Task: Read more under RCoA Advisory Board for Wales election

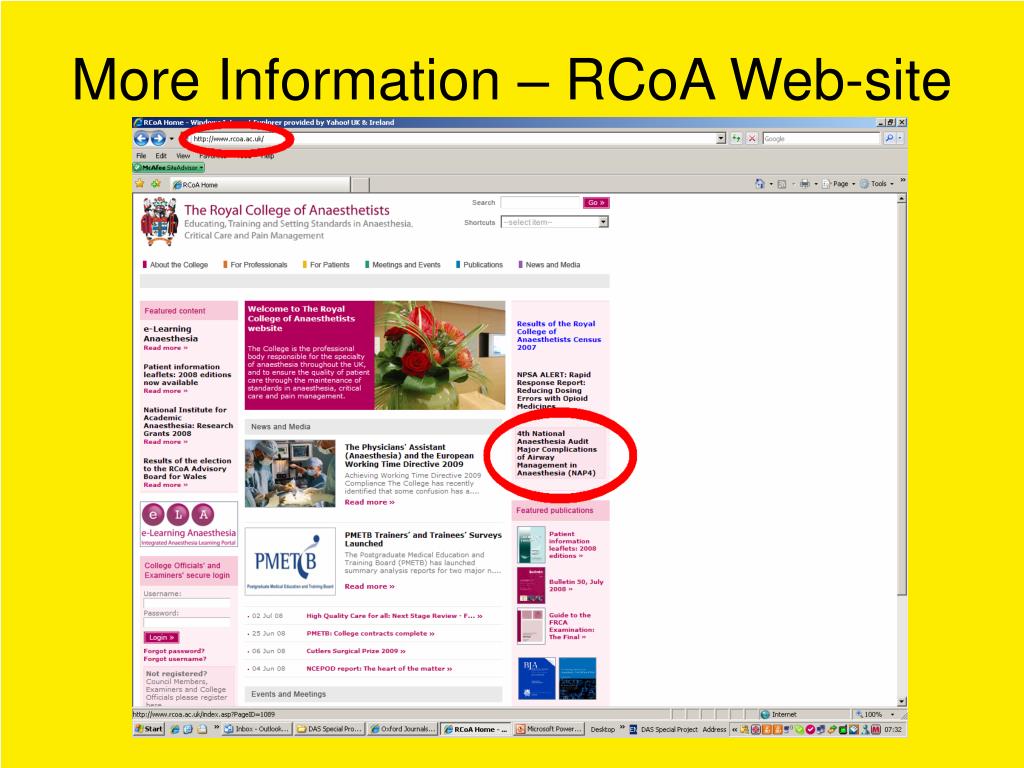Action: pyautogui.click(x=165, y=485)
